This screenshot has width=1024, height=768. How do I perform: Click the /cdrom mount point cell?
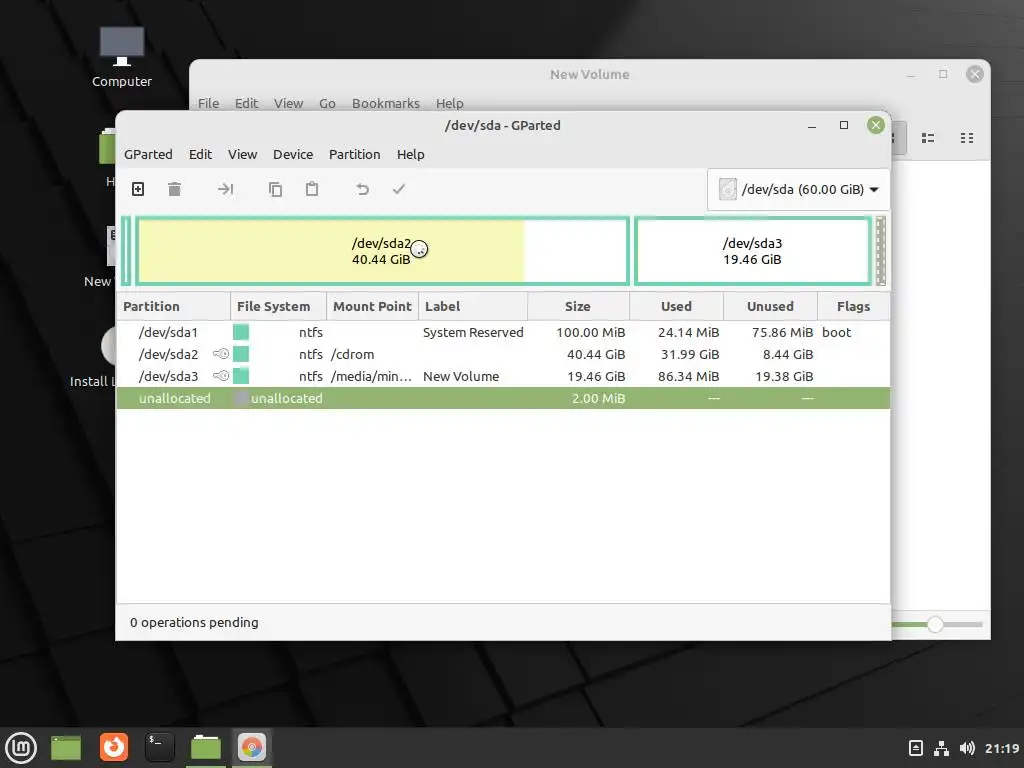[x=353, y=355]
